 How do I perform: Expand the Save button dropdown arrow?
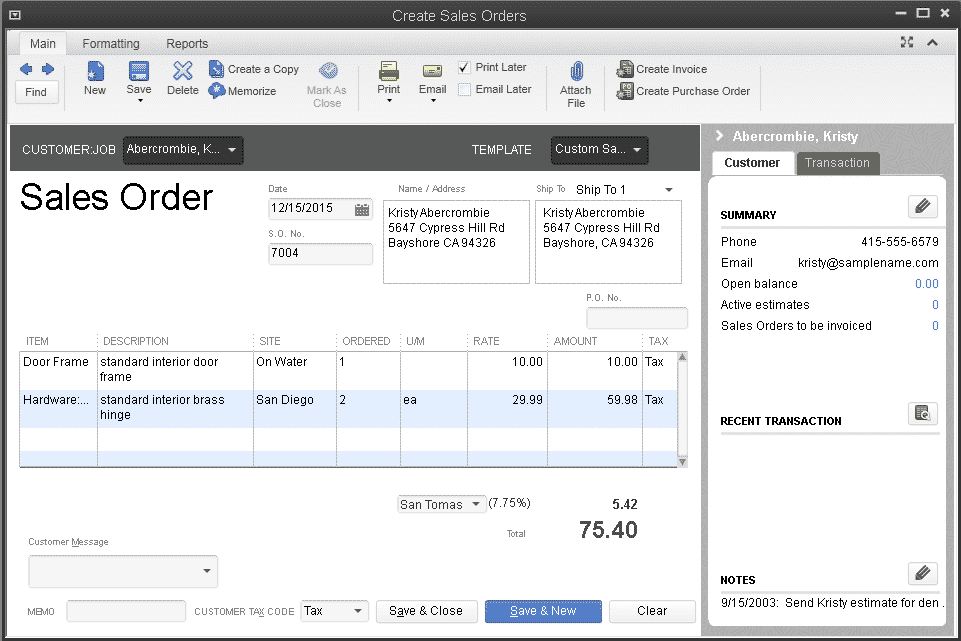pos(140,101)
